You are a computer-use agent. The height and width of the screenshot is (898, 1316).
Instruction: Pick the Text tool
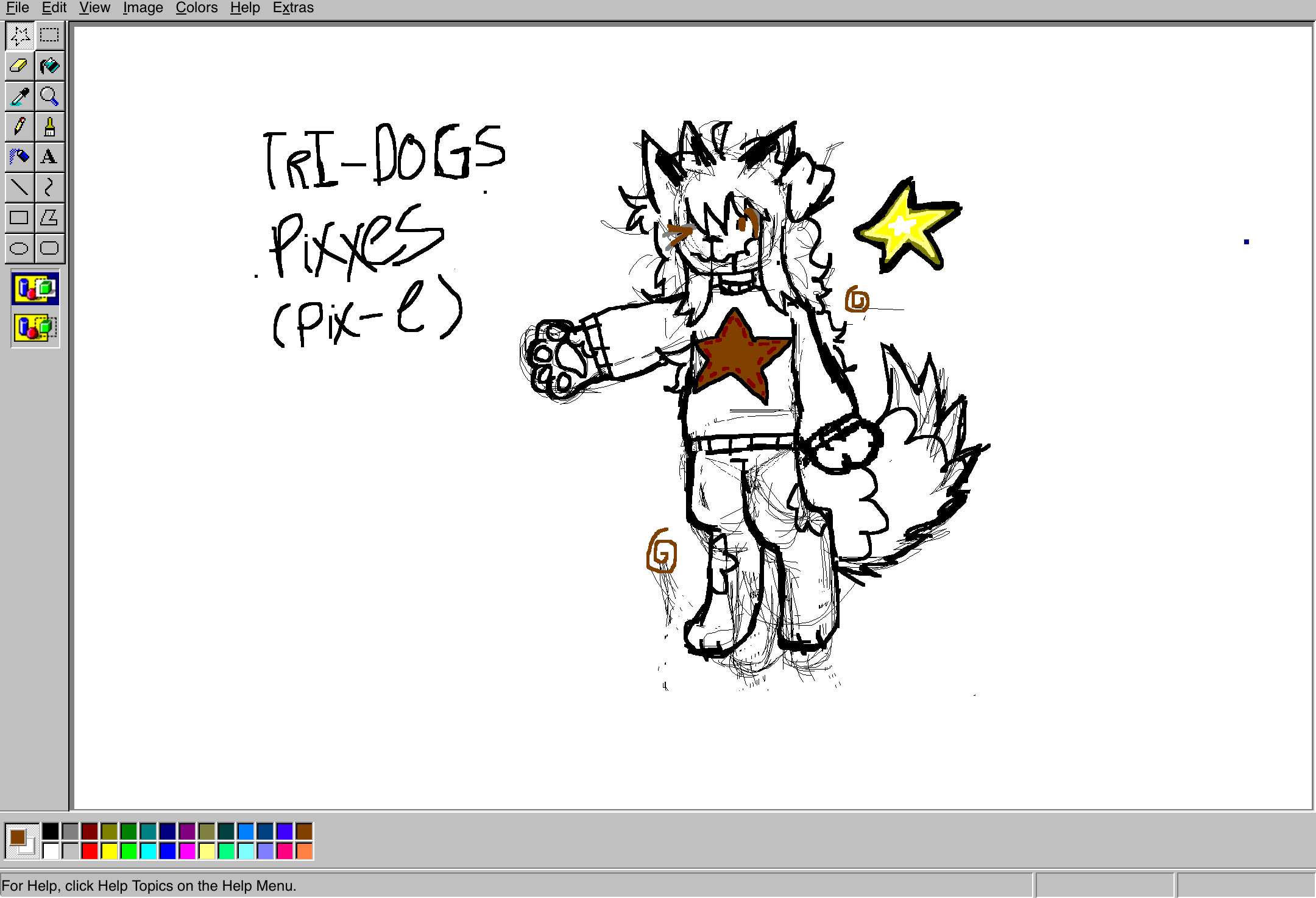coord(49,157)
